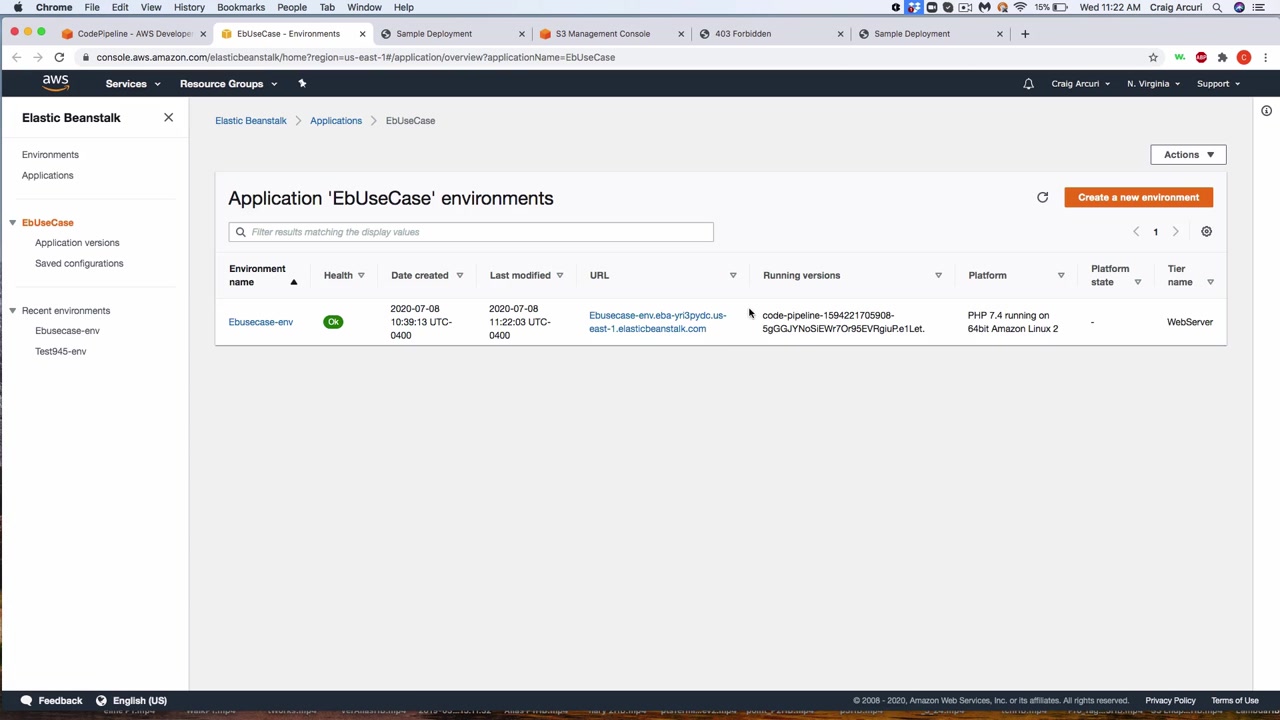Click the filter results search field
Image resolution: width=1280 pixels, height=720 pixels.
tap(471, 232)
